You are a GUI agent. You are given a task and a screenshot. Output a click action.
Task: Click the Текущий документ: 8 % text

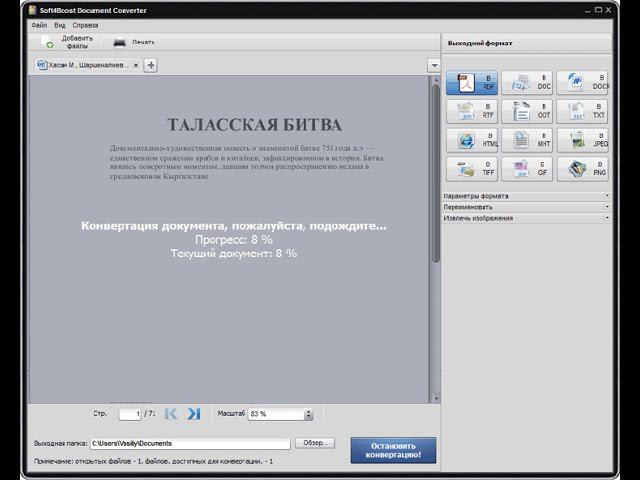click(x=234, y=253)
